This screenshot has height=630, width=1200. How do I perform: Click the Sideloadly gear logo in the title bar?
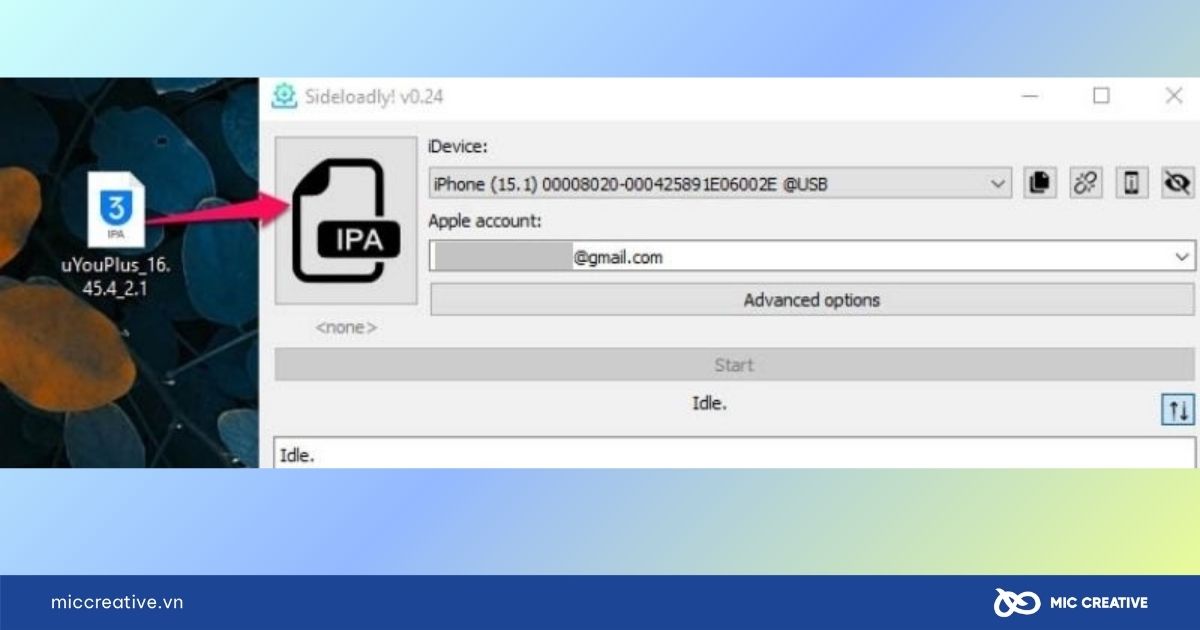coord(285,97)
